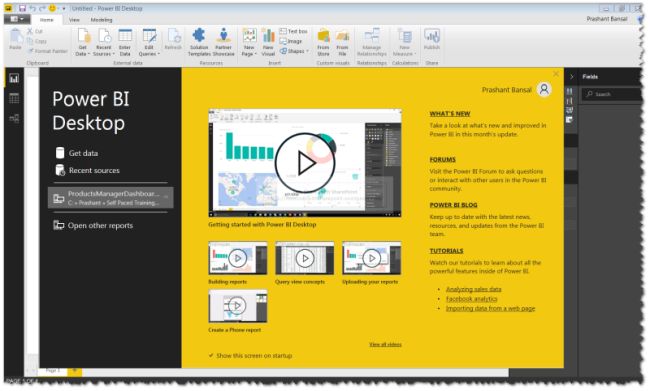Click Prashant Bansal name in title area

click(606, 19)
